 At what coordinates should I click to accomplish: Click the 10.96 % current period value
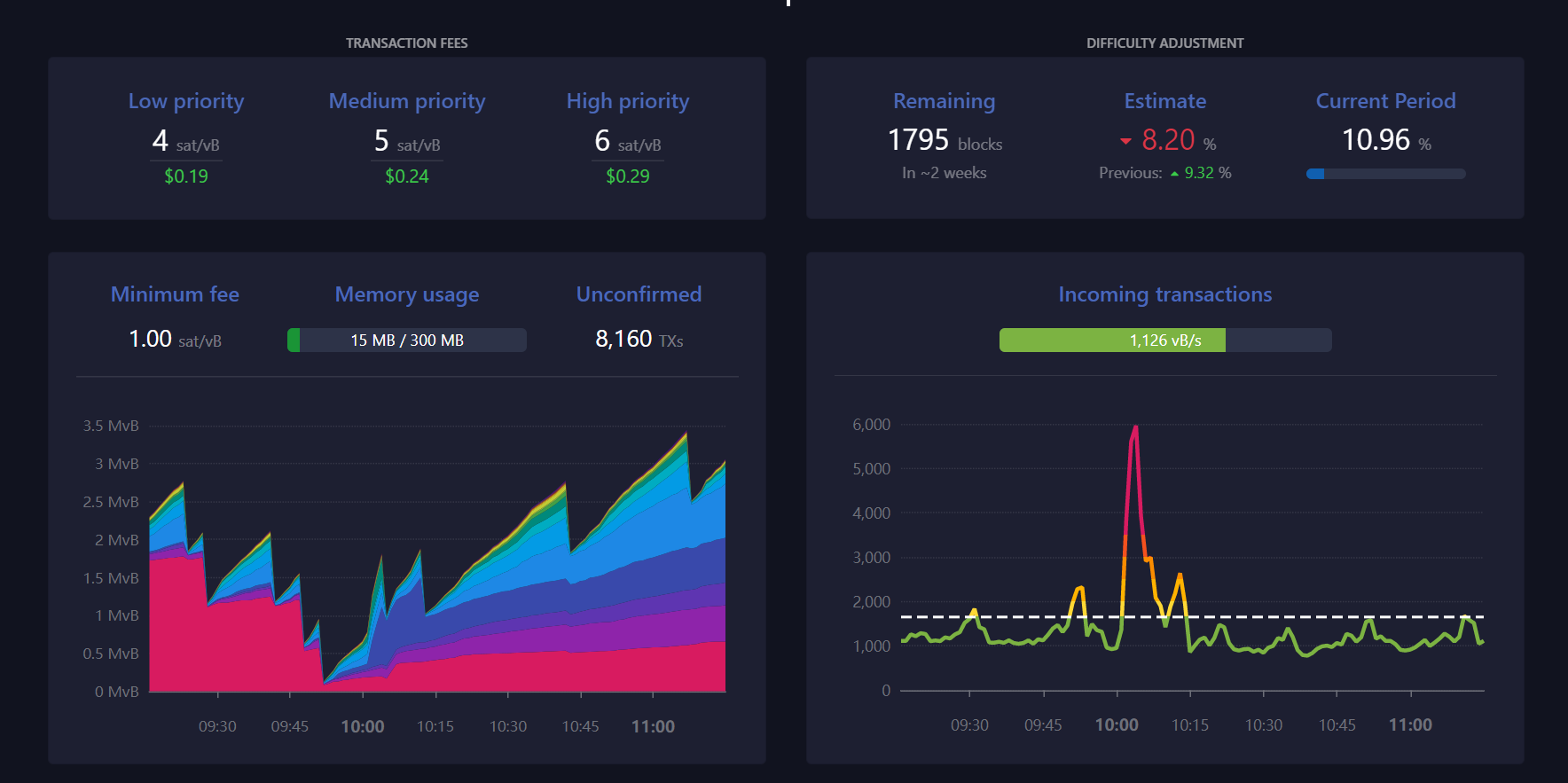point(1386,140)
